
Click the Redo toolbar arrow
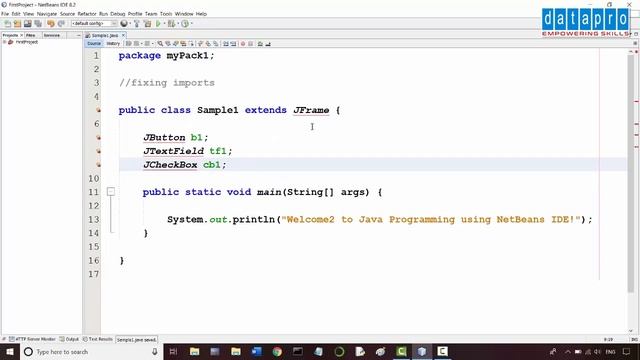(61, 24)
